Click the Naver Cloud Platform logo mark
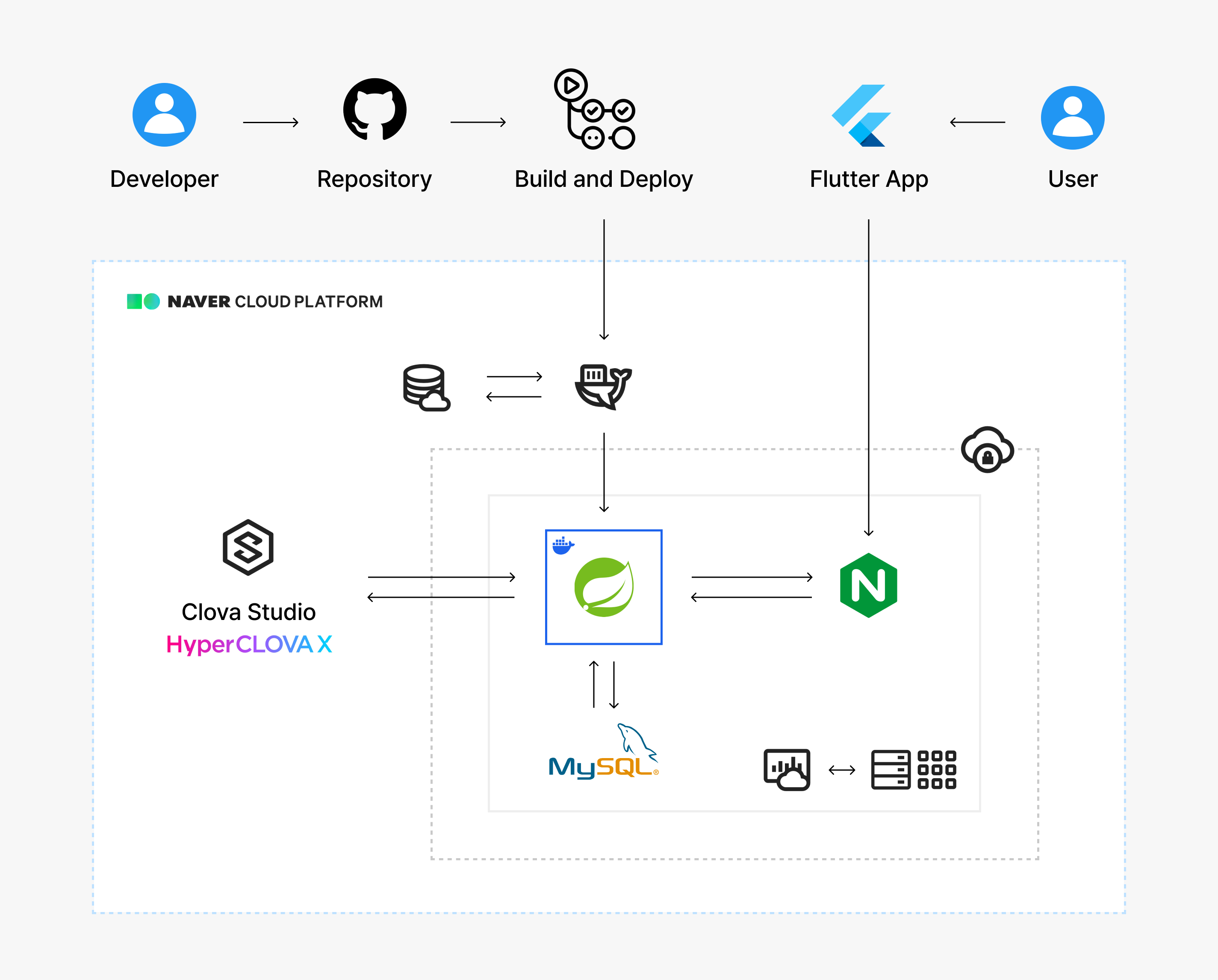This screenshot has width=1218, height=980. [x=144, y=301]
